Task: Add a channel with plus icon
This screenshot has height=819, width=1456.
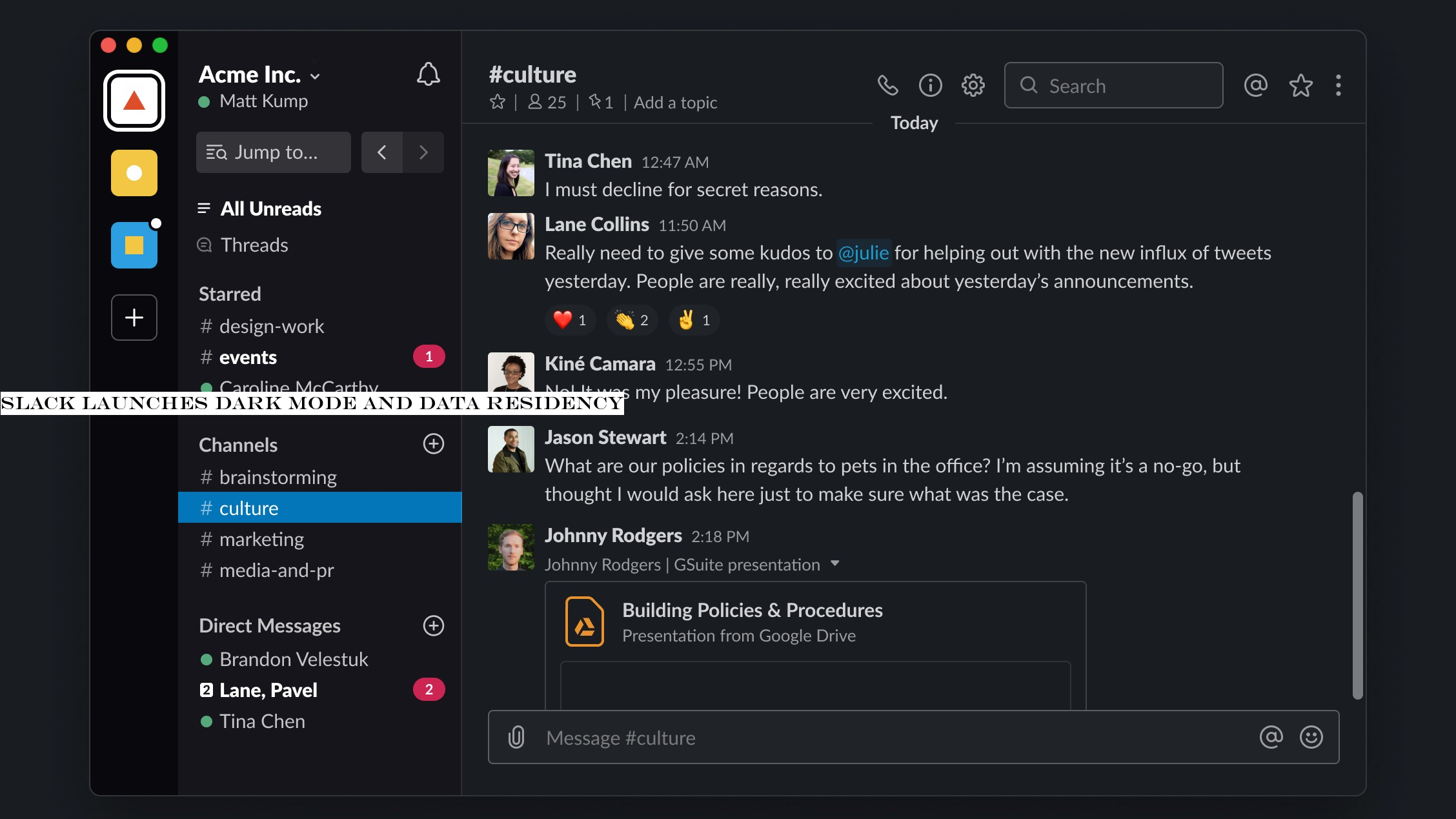Action: (434, 444)
